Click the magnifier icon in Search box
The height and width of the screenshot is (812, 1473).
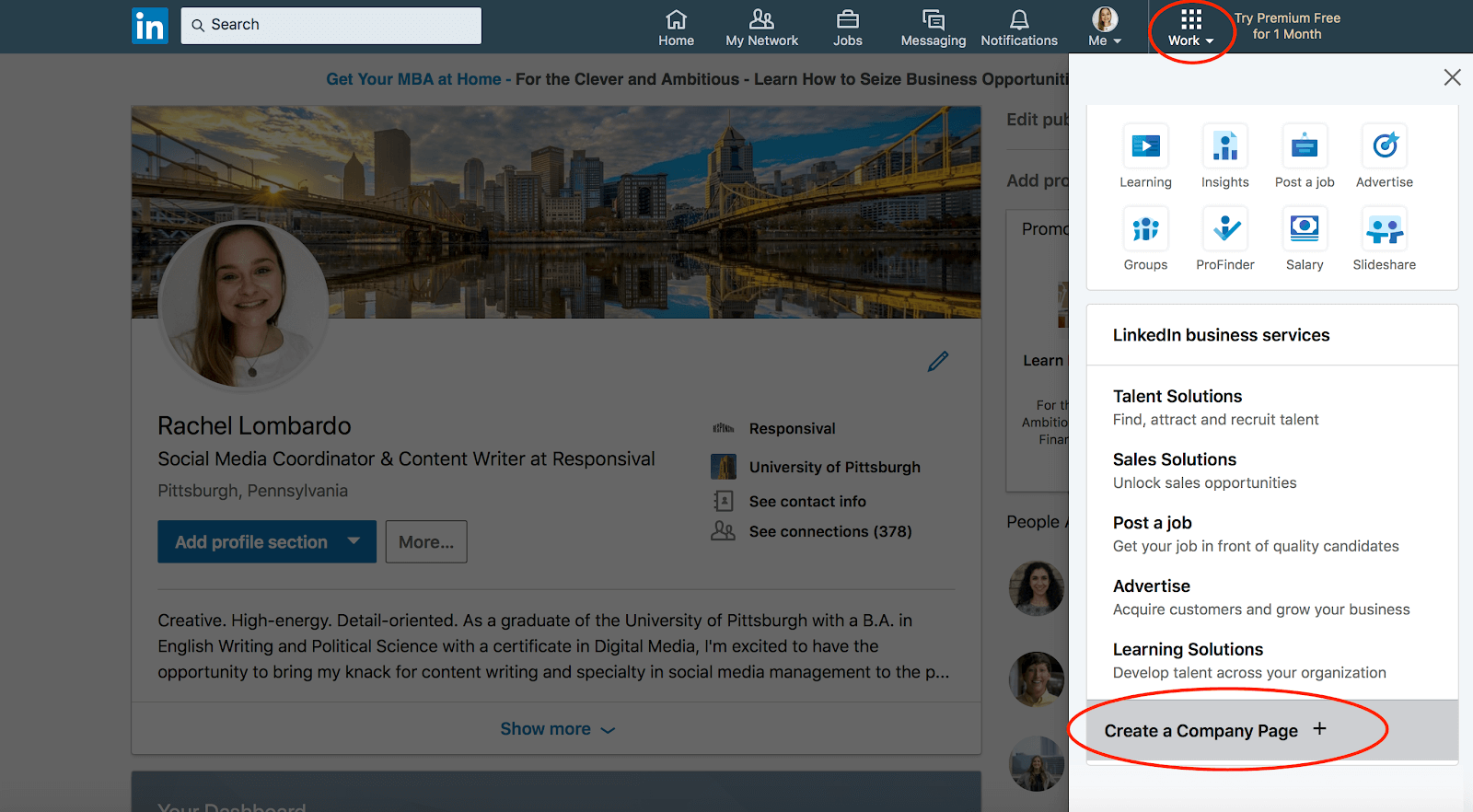coord(198,25)
